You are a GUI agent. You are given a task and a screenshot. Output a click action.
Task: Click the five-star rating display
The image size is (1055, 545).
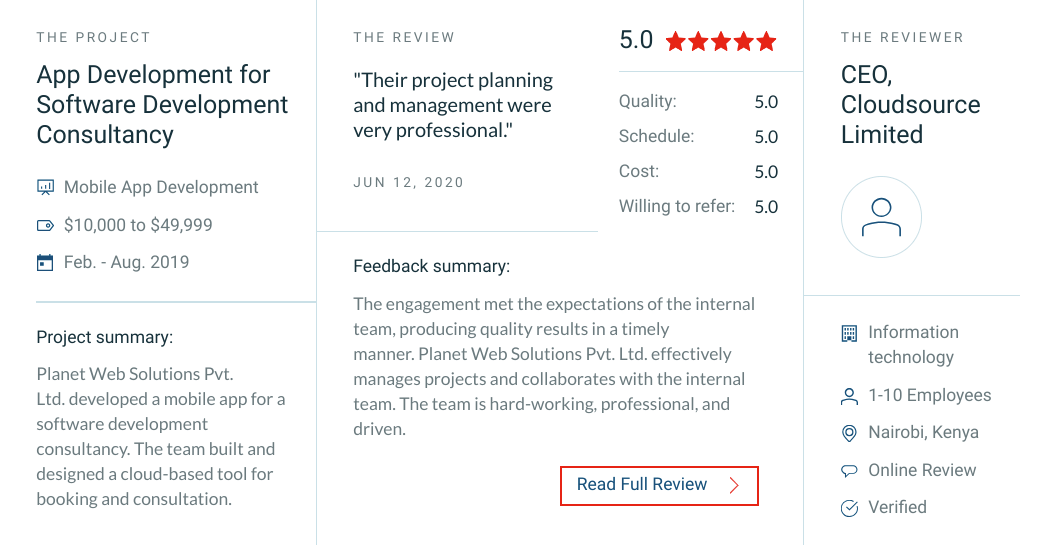click(721, 42)
